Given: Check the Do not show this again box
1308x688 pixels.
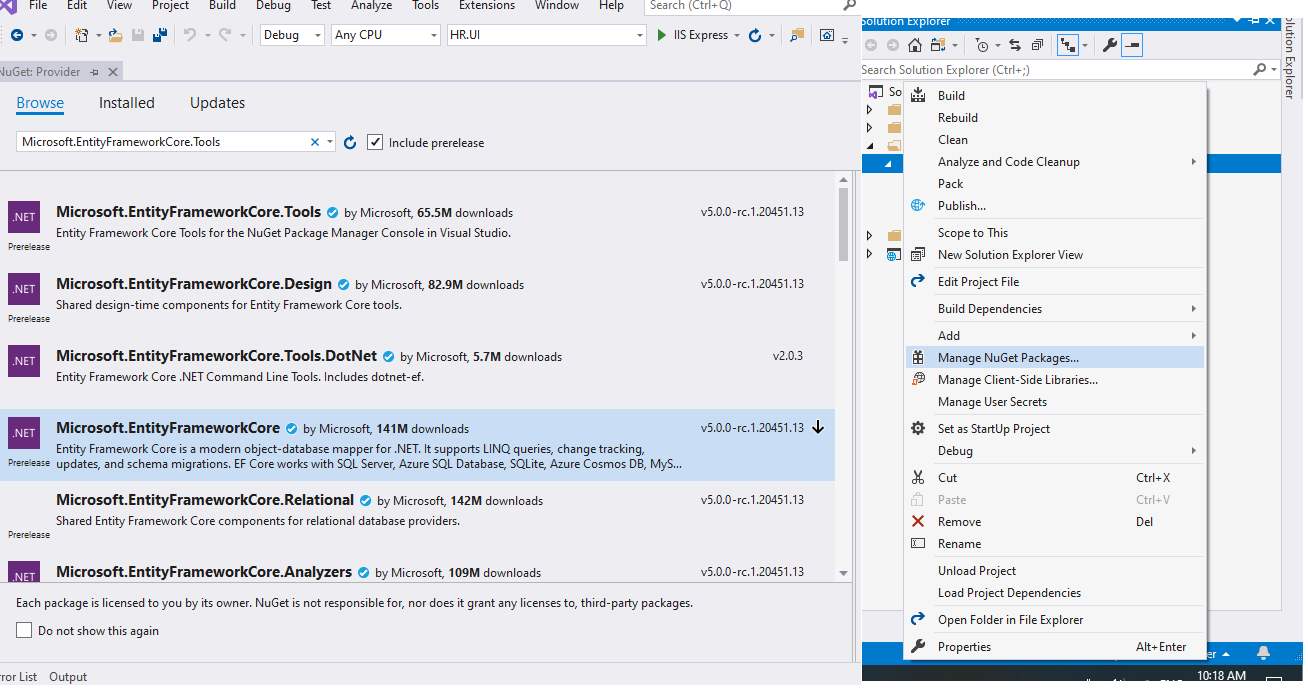Looking at the screenshot, I should [24, 630].
